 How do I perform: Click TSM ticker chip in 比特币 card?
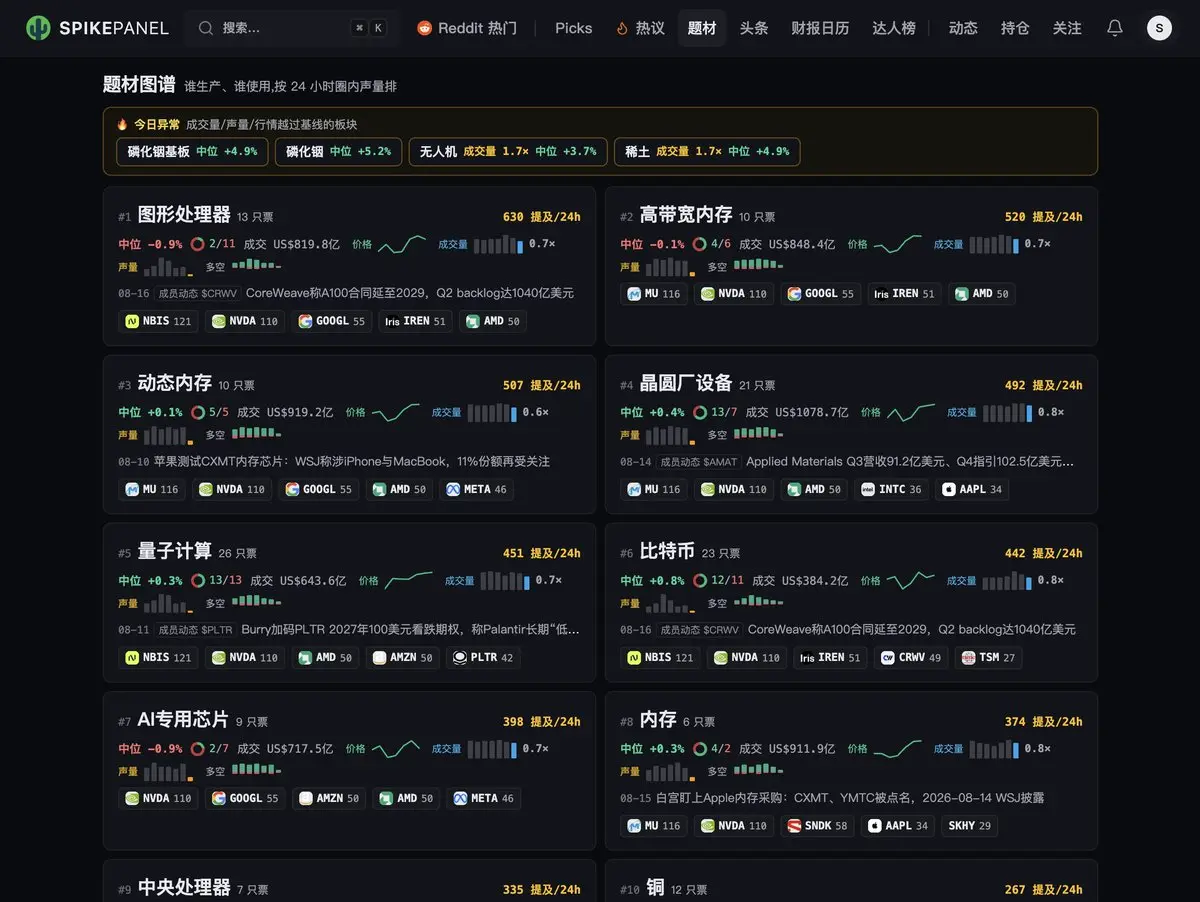[x=988, y=657]
